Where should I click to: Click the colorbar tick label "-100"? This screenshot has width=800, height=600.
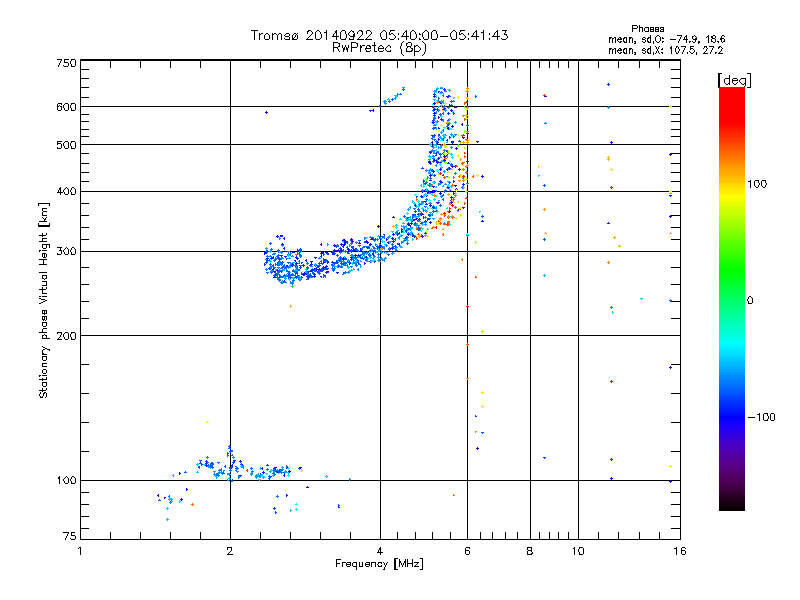(x=761, y=417)
